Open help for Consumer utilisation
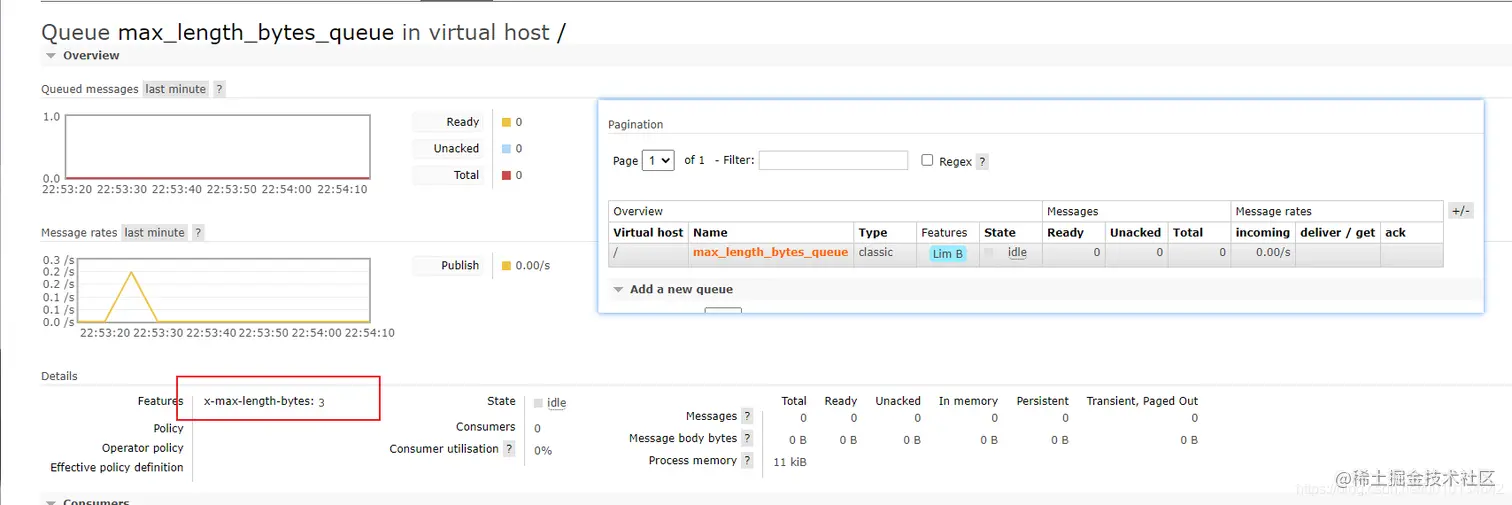This screenshot has height=505, width=1512. (x=509, y=449)
